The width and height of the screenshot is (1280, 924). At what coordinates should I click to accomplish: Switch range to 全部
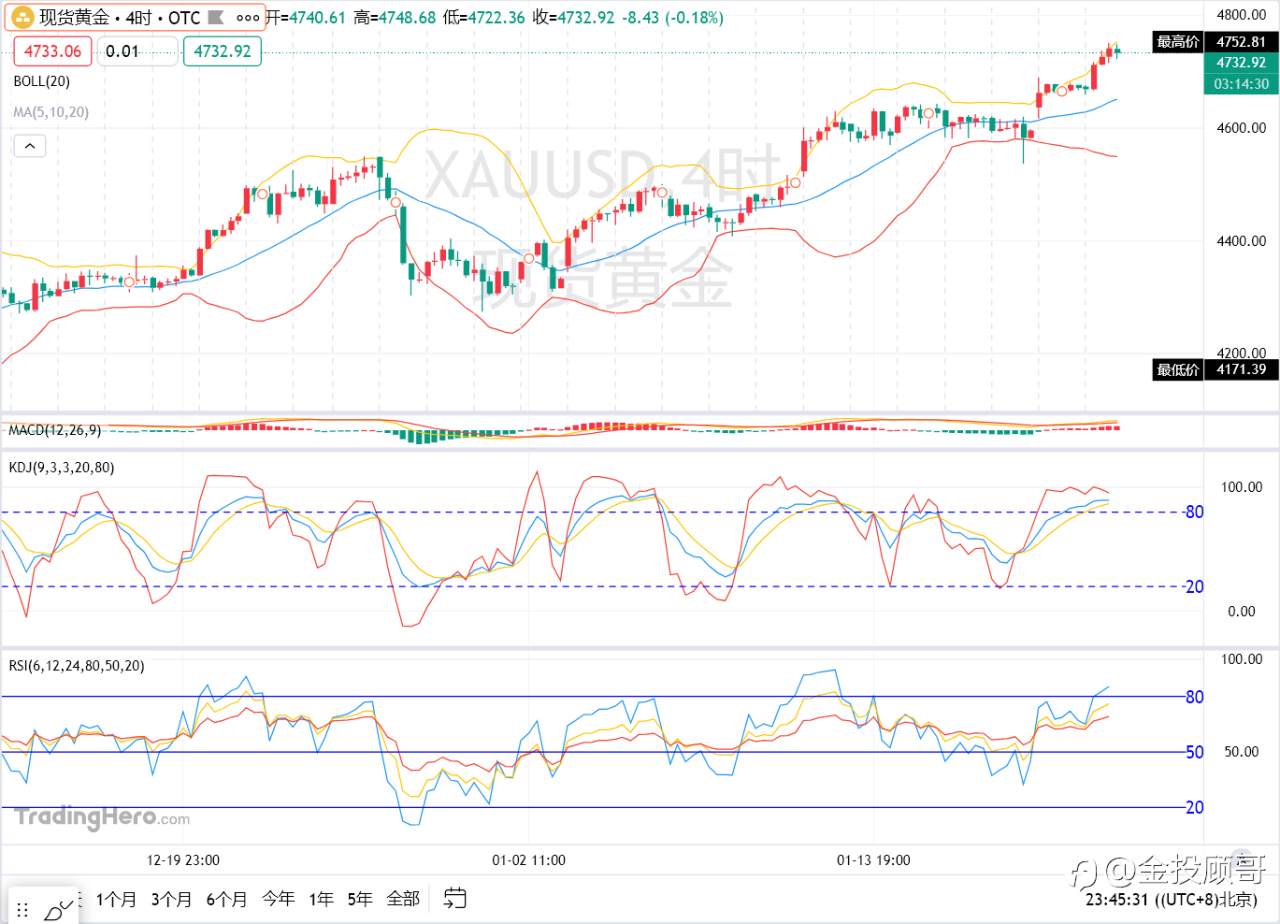pos(402,898)
